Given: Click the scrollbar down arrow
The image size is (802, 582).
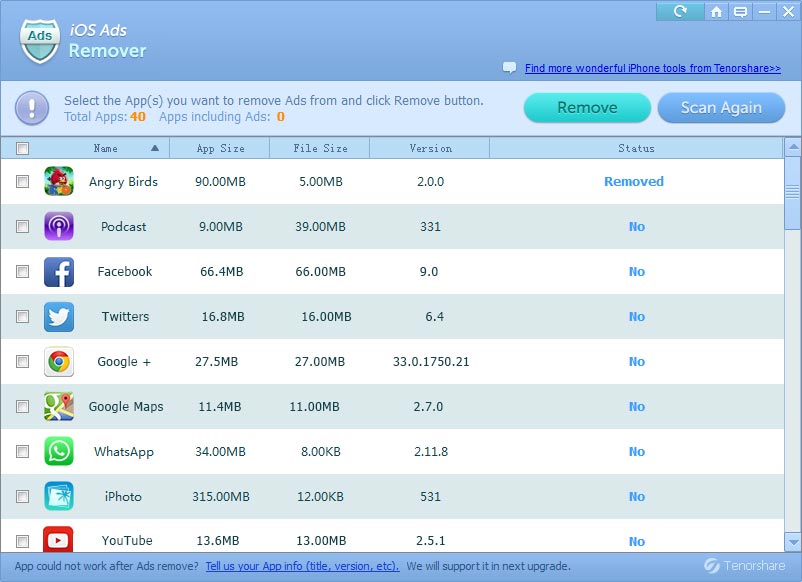Looking at the screenshot, I should [x=792, y=542].
